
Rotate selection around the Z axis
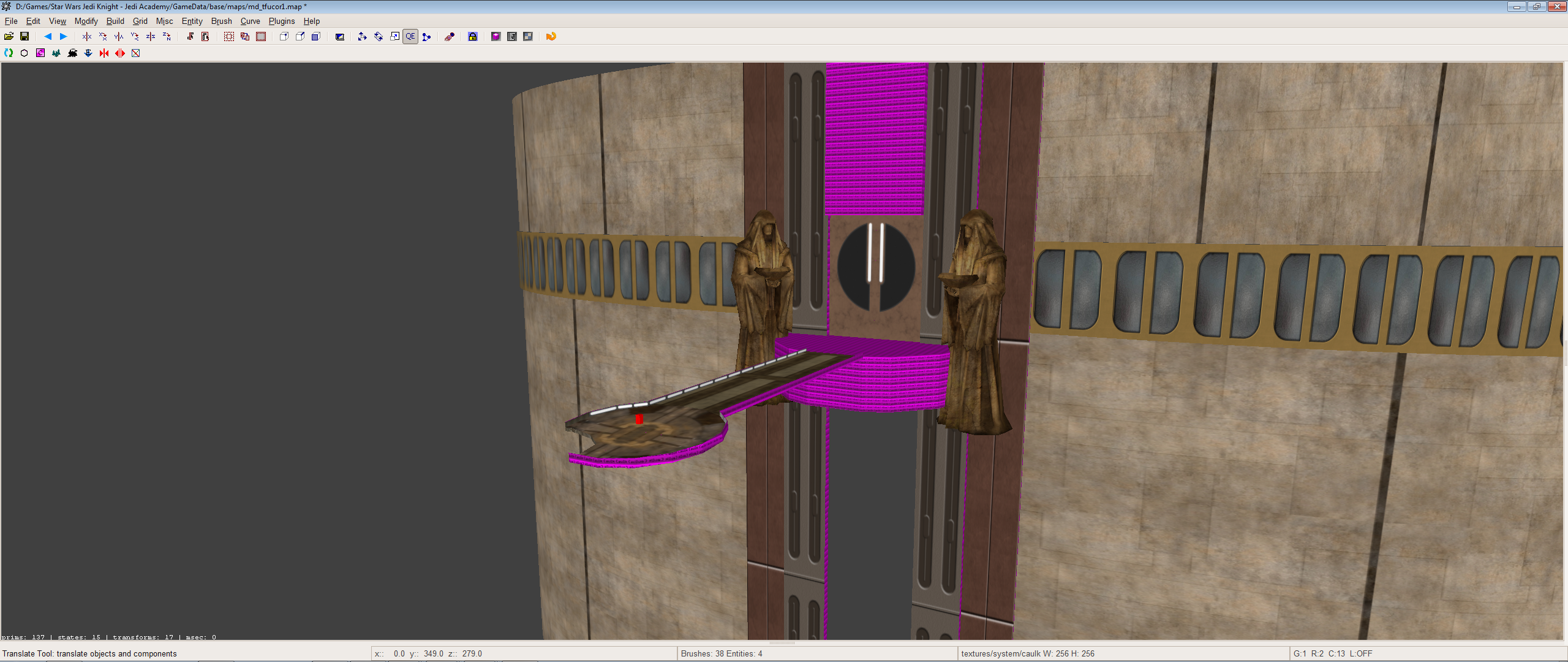pos(167,37)
